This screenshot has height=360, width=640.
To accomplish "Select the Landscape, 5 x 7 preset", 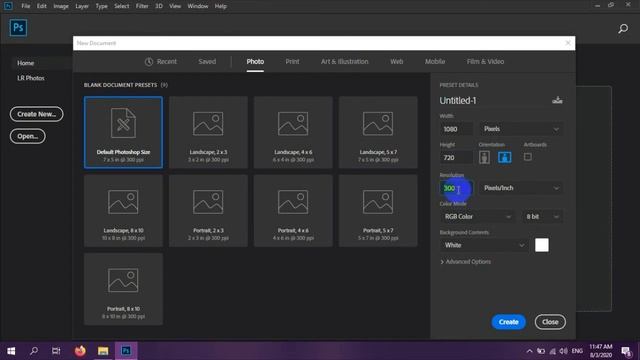I will (x=378, y=132).
